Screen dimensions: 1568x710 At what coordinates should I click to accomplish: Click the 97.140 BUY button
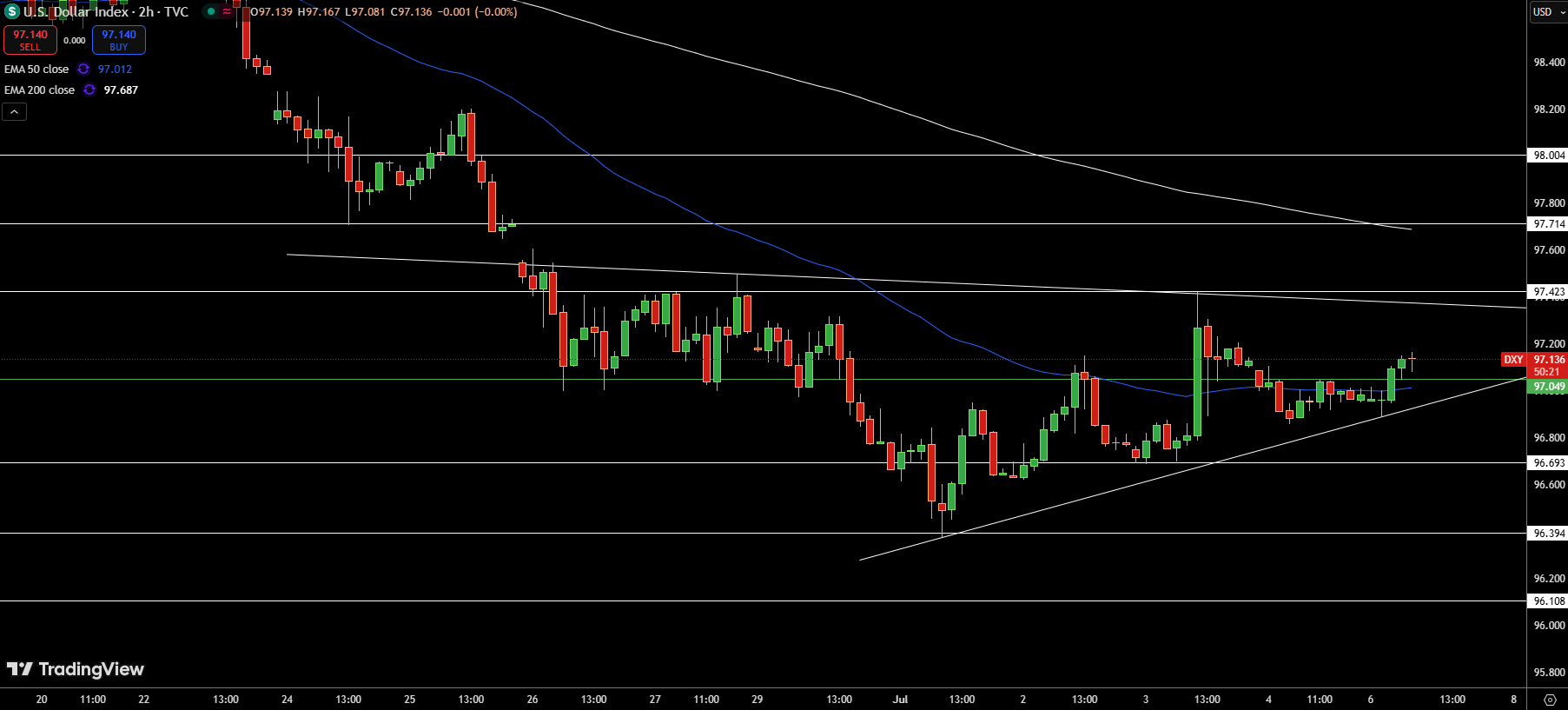click(119, 40)
